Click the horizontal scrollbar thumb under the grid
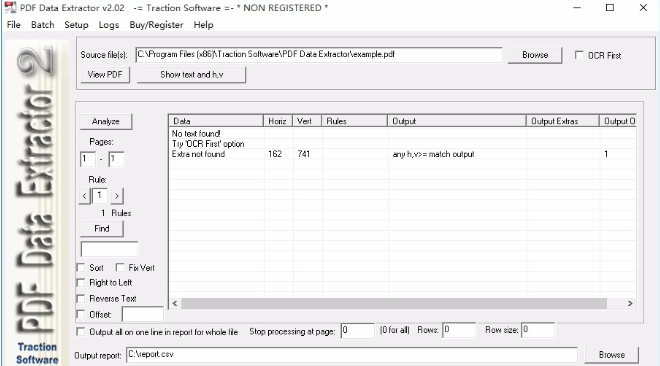660x366 pixels. tap(394, 303)
